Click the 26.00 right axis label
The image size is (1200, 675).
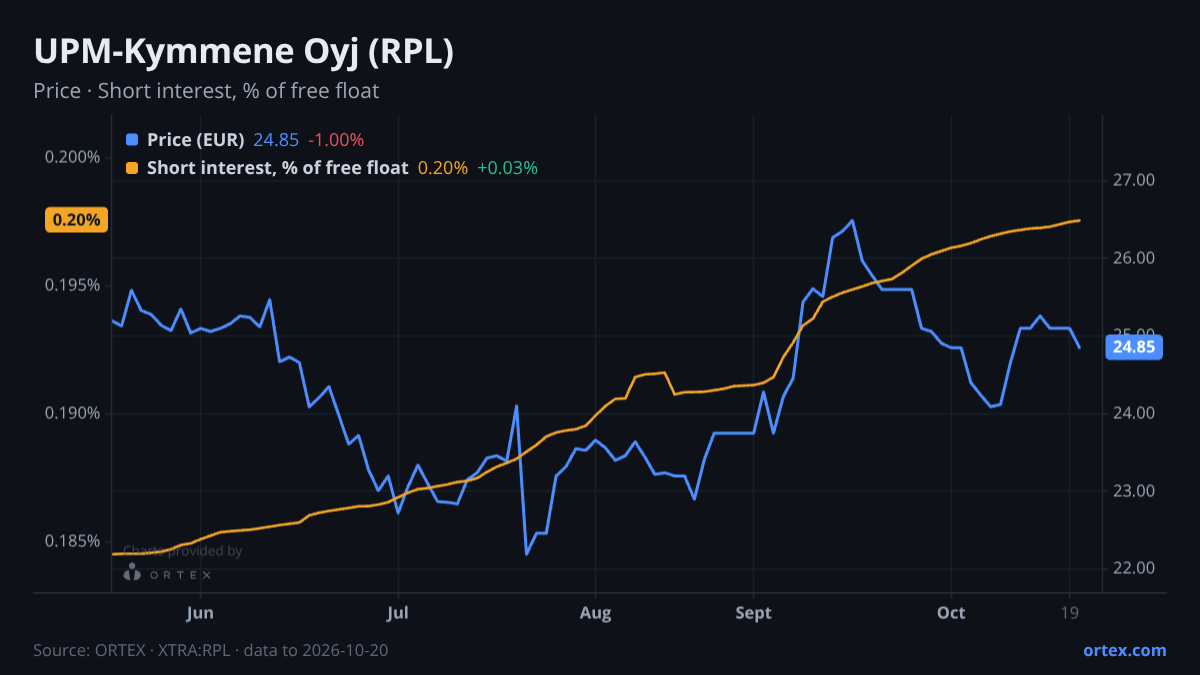tap(1134, 258)
